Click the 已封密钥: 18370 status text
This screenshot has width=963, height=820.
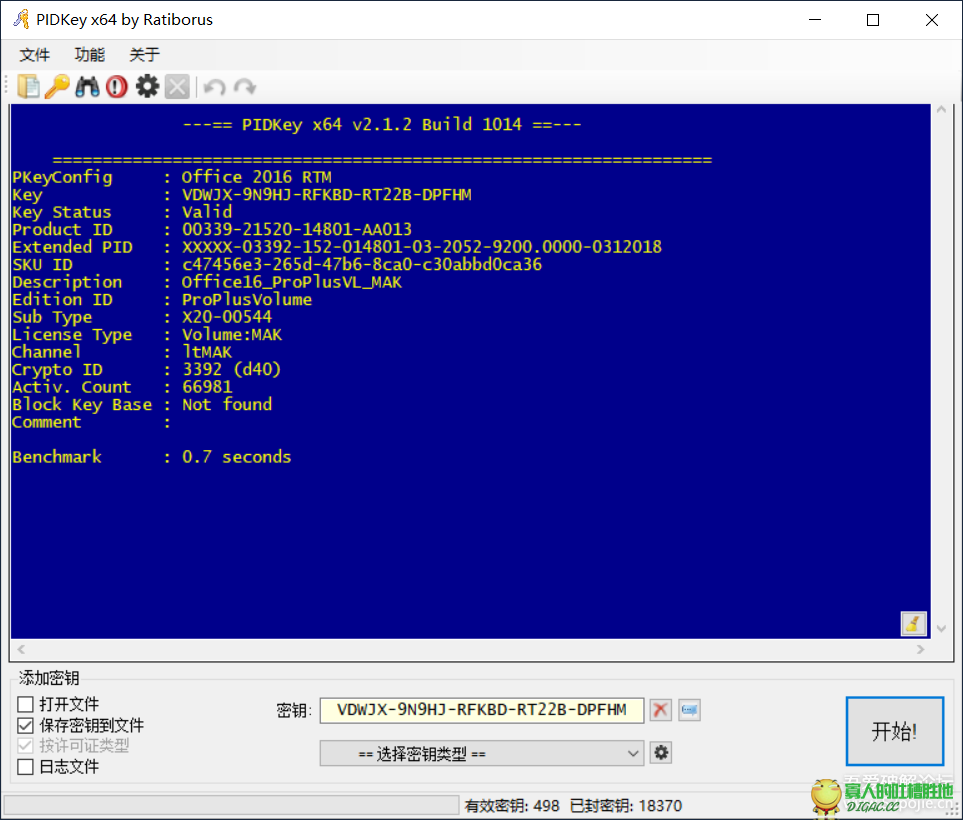[x=626, y=805]
